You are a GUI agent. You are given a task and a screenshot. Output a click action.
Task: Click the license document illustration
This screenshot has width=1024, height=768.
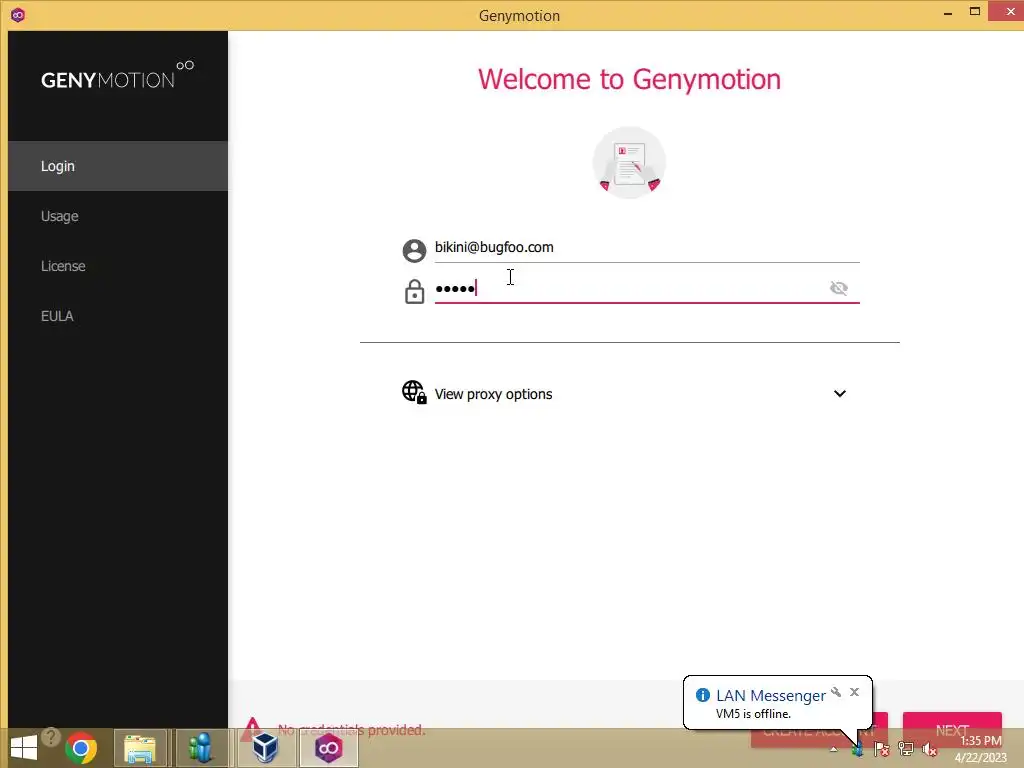tap(629, 163)
